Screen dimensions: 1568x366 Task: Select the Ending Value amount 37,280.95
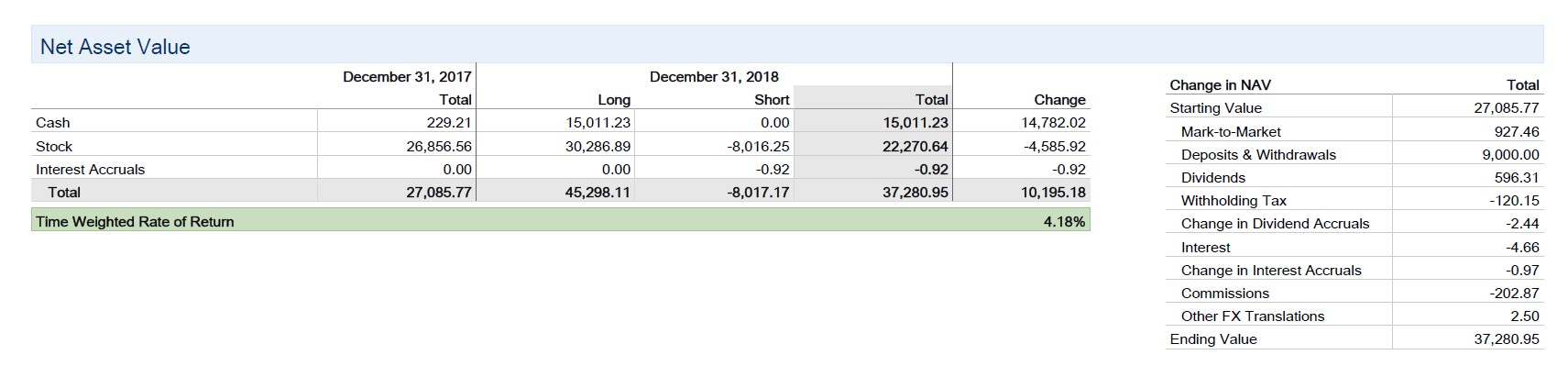click(1506, 339)
